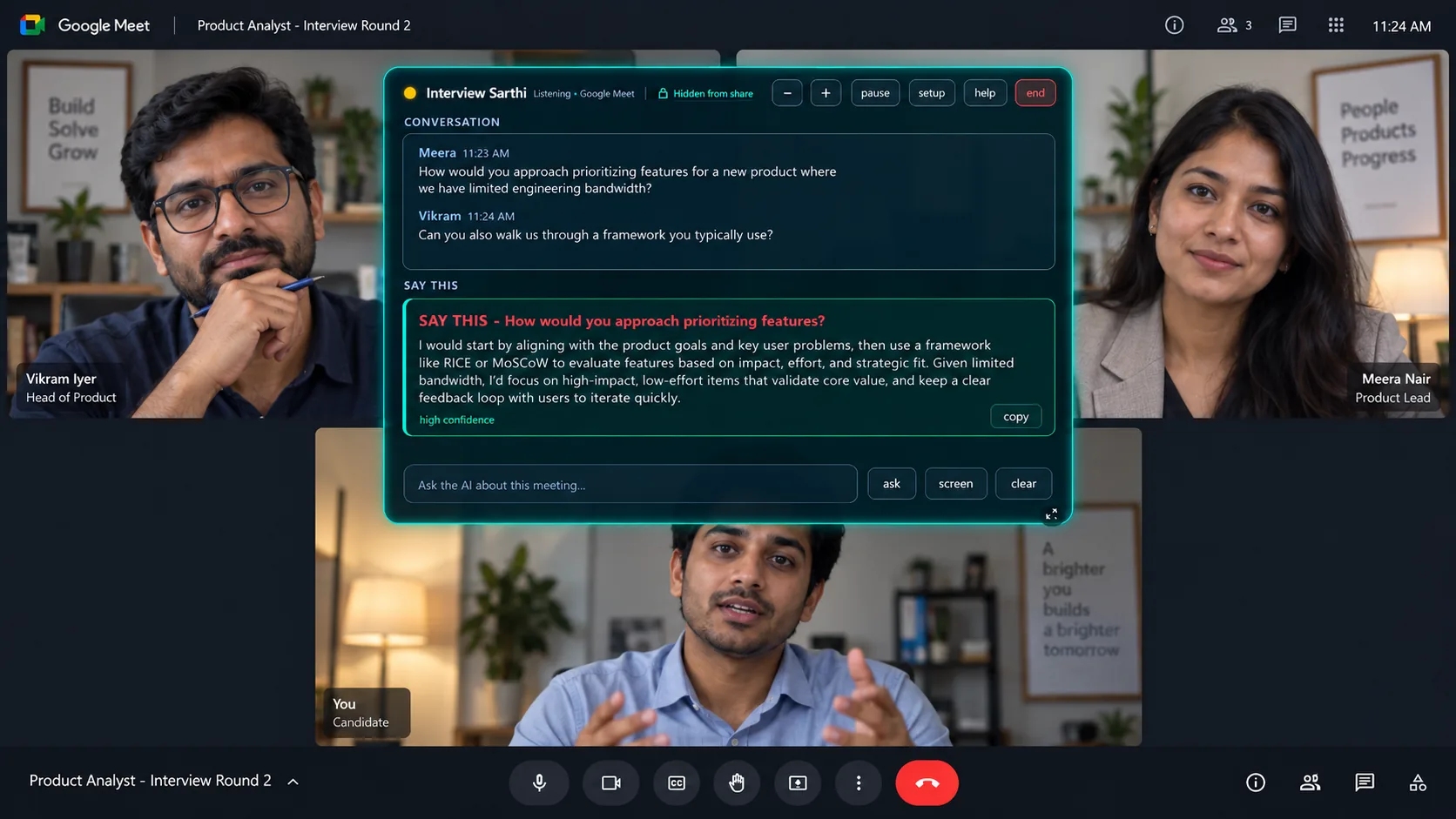Leave the call with red hang-up button
The width and height of the screenshot is (1456, 819).
point(927,782)
